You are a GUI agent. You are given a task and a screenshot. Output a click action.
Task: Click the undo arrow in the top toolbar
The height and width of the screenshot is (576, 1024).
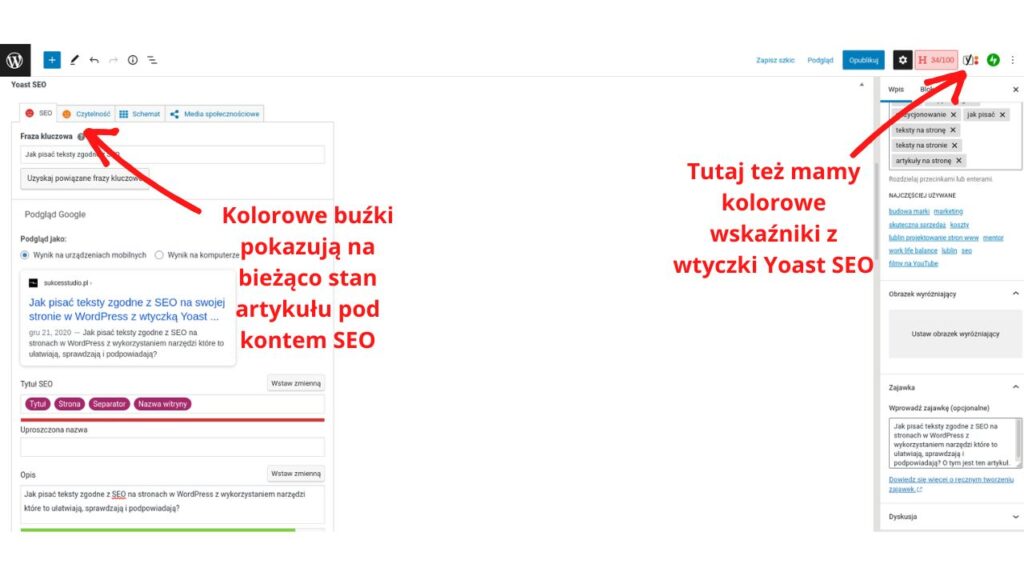point(95,59)
